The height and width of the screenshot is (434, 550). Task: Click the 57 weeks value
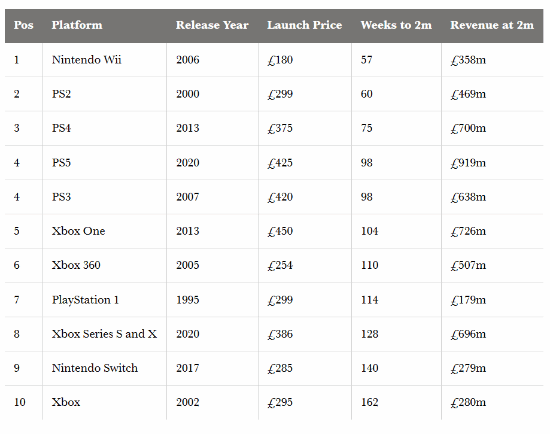click(x=367, y=60)
